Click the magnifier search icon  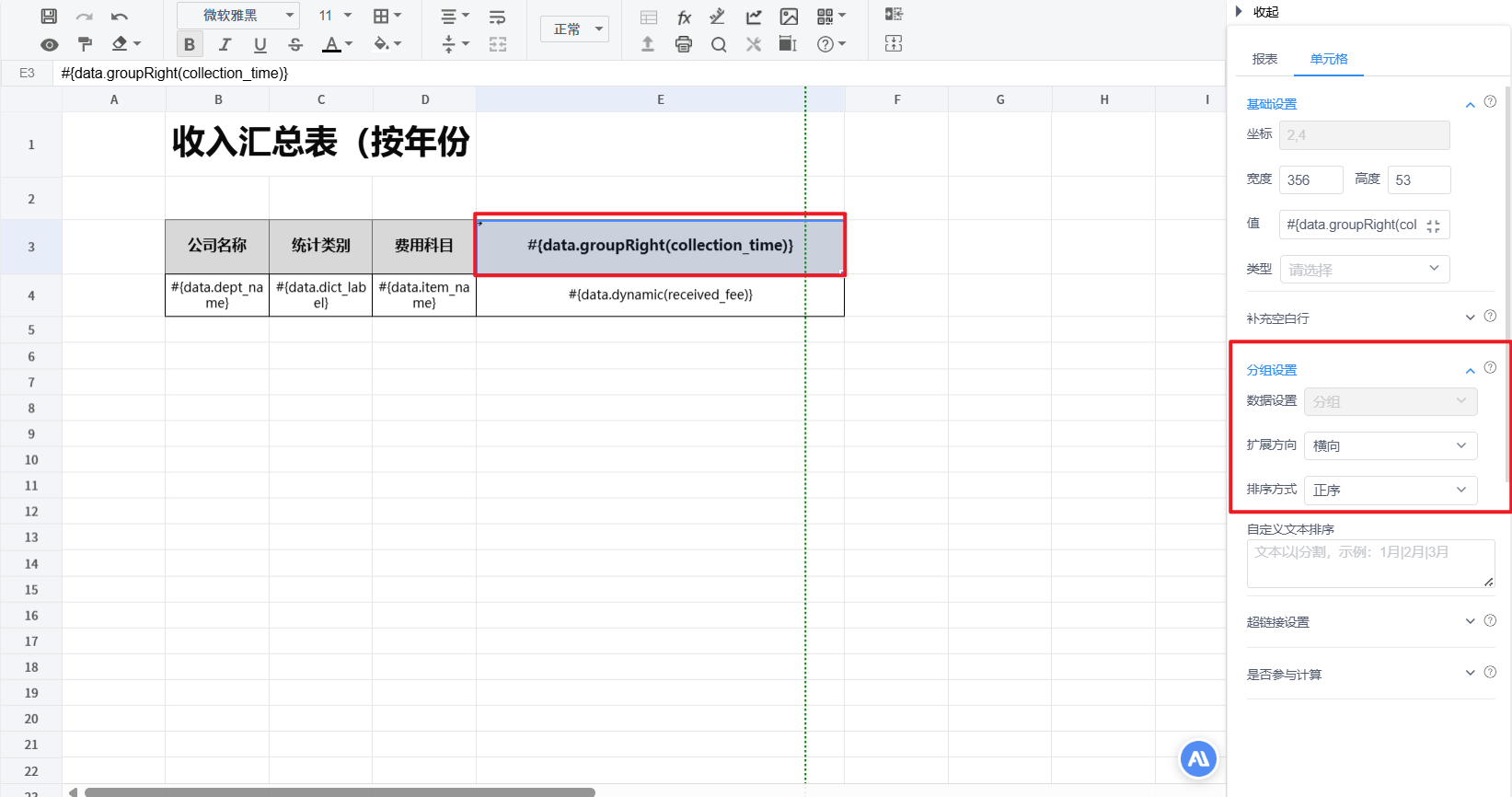point(719,44)
